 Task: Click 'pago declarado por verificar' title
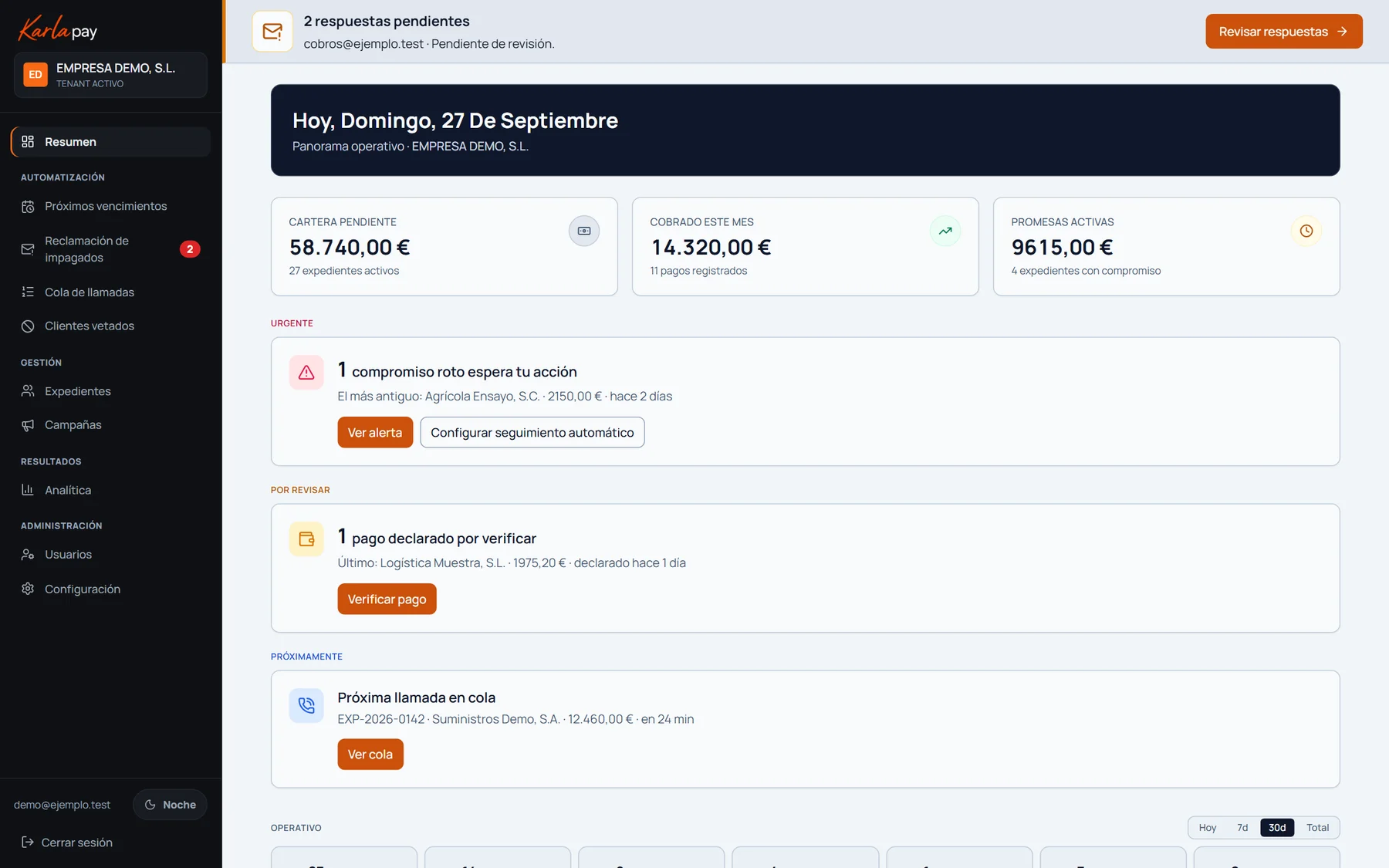444,539
